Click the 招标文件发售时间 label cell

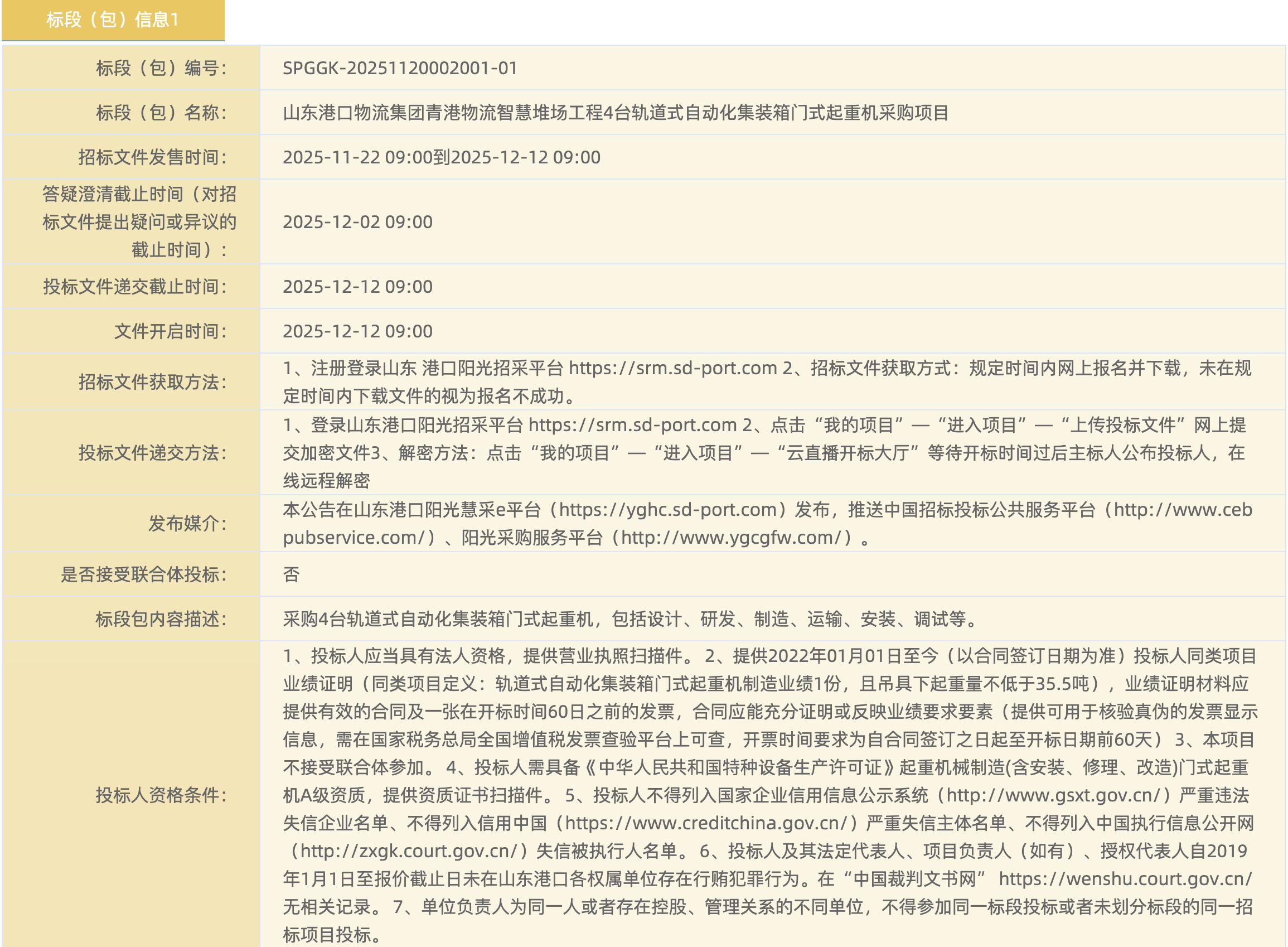[x=152, y=157]
